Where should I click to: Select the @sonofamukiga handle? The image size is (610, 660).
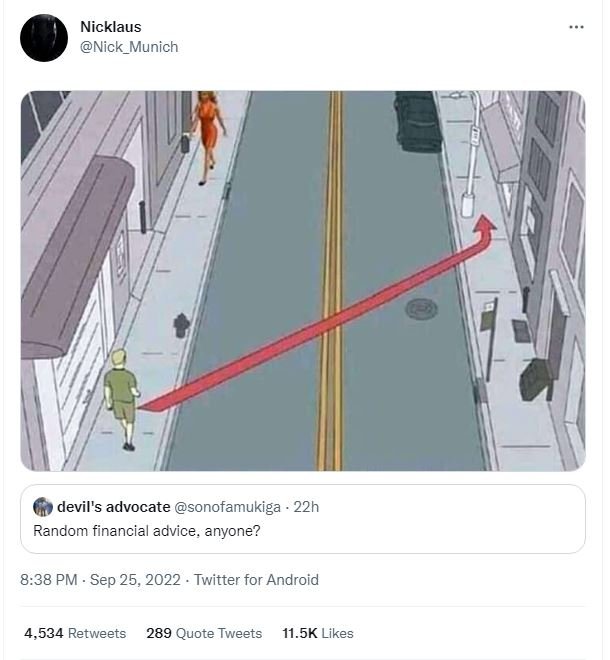228,507
